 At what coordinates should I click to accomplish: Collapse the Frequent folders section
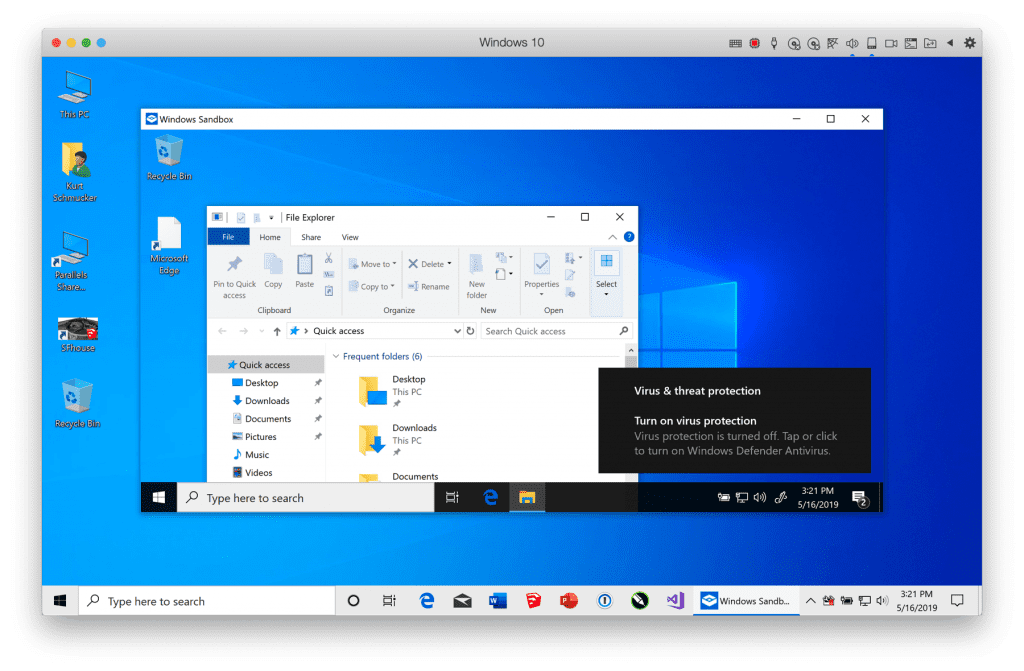coord(336,356)
